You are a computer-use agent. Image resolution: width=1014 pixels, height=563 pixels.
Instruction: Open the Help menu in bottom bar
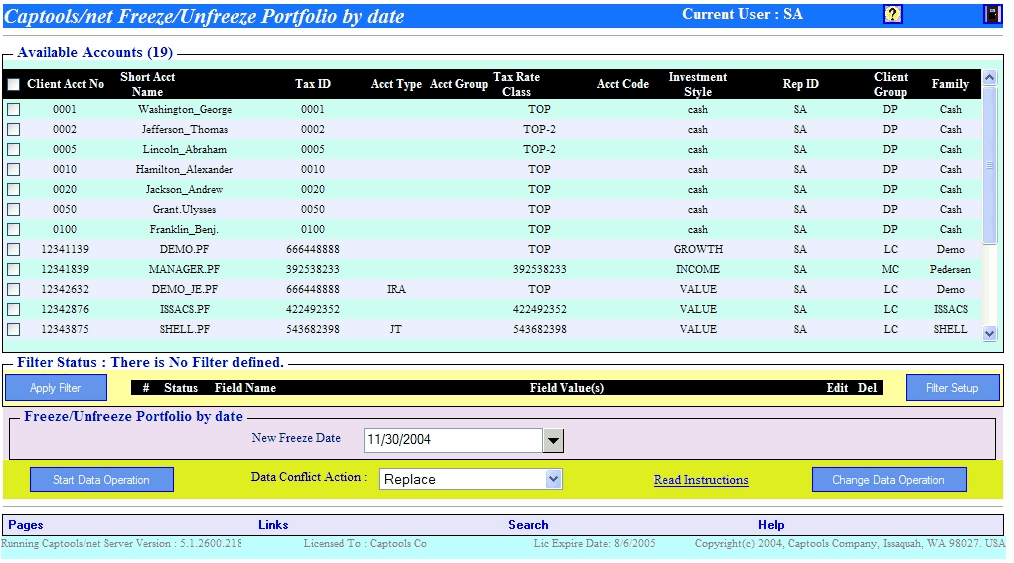pyautogui.click(x=771, y=525)
